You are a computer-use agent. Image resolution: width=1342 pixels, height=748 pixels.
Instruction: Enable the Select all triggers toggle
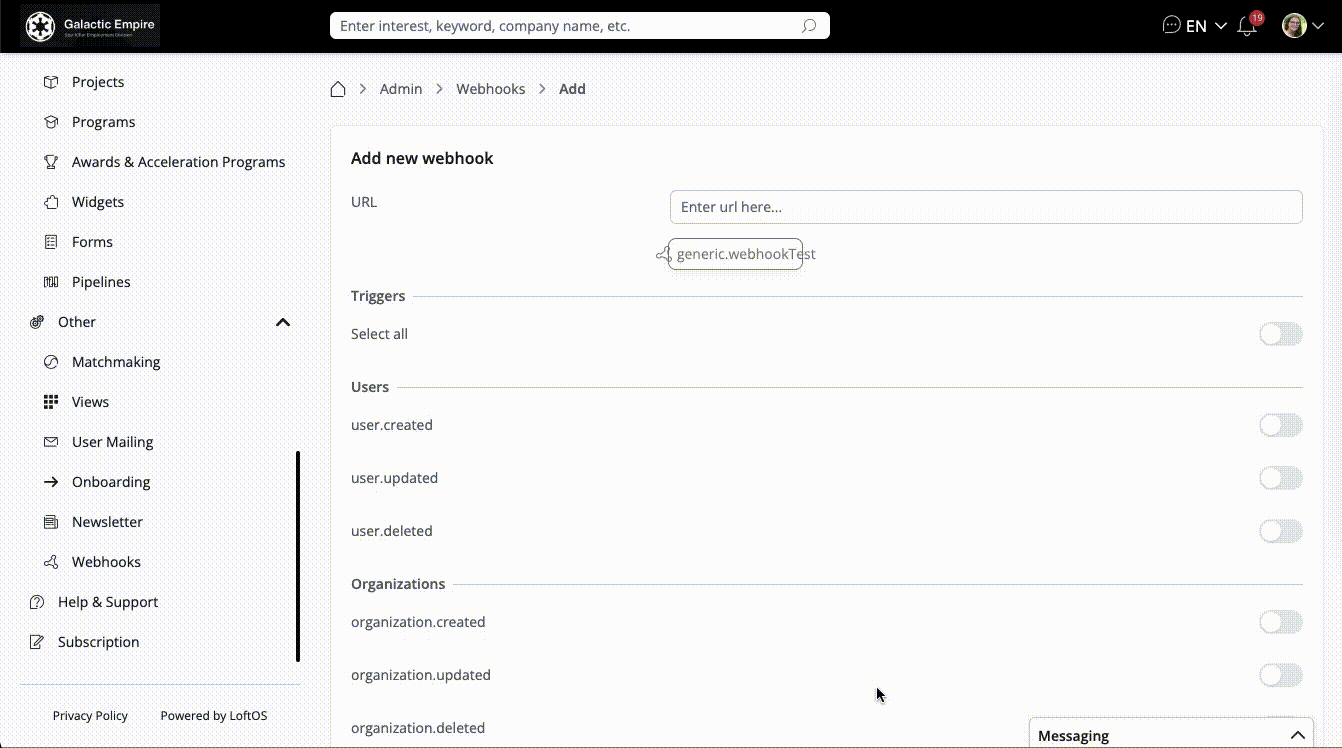pyautogui.click(x=1280, y=334)
